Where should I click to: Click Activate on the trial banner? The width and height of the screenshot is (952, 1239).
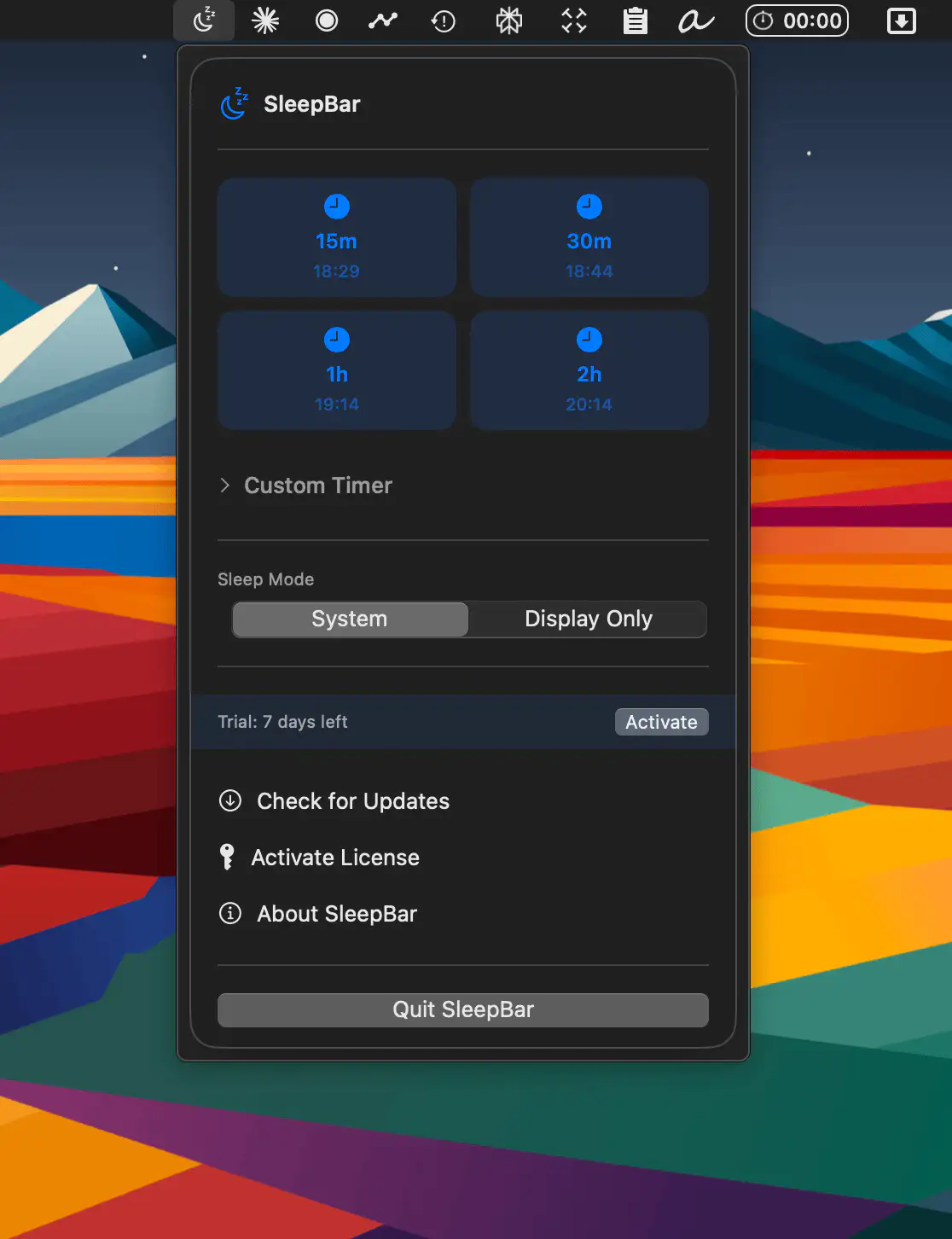tap(661, 721)
